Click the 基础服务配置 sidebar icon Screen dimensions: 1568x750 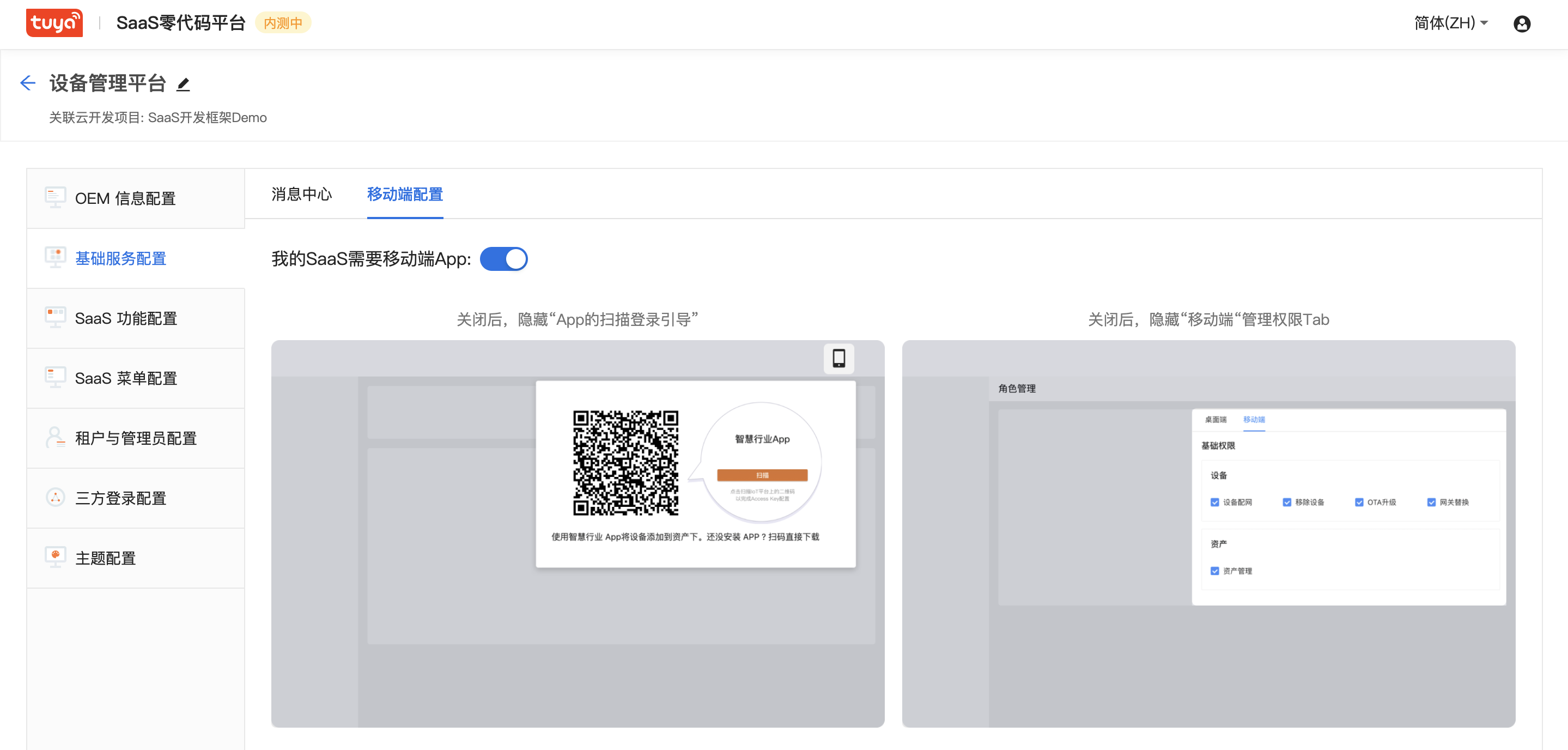56,257
